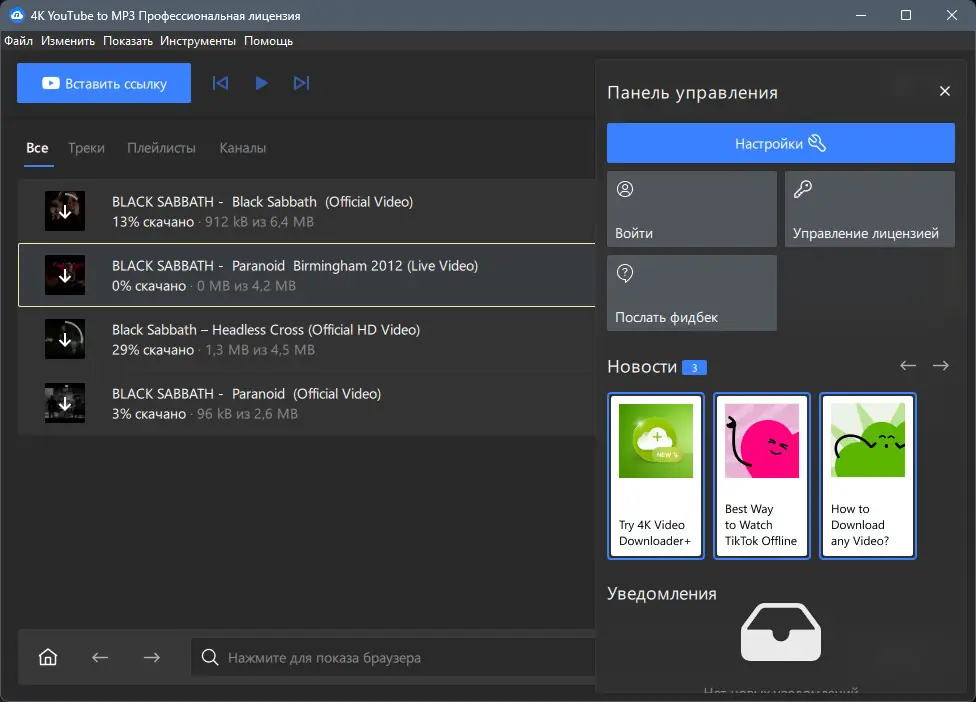Open the Показать menu
976x702 pixels.
128,41
